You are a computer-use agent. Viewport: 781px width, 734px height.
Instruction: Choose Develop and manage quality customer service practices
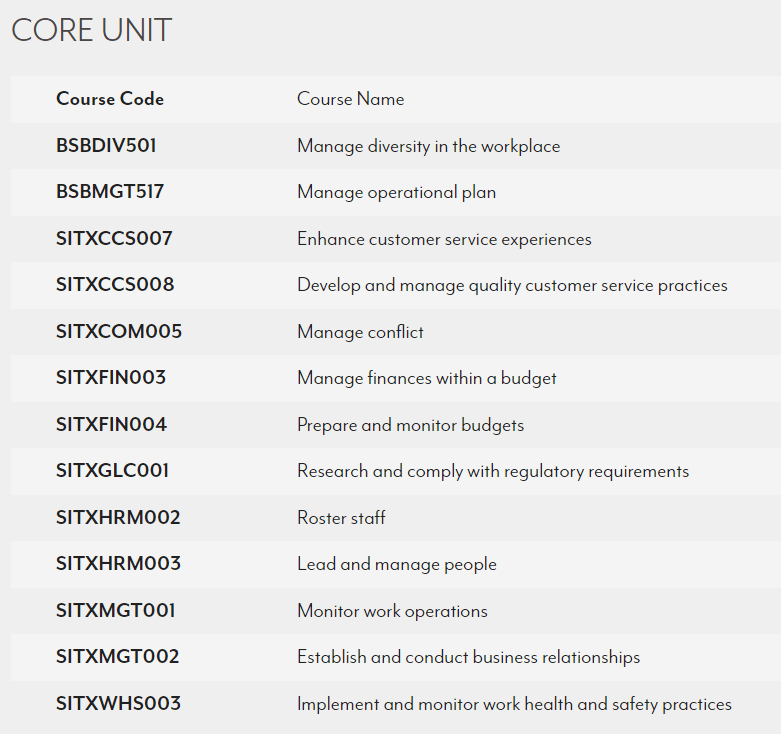[x=512, y=285]
